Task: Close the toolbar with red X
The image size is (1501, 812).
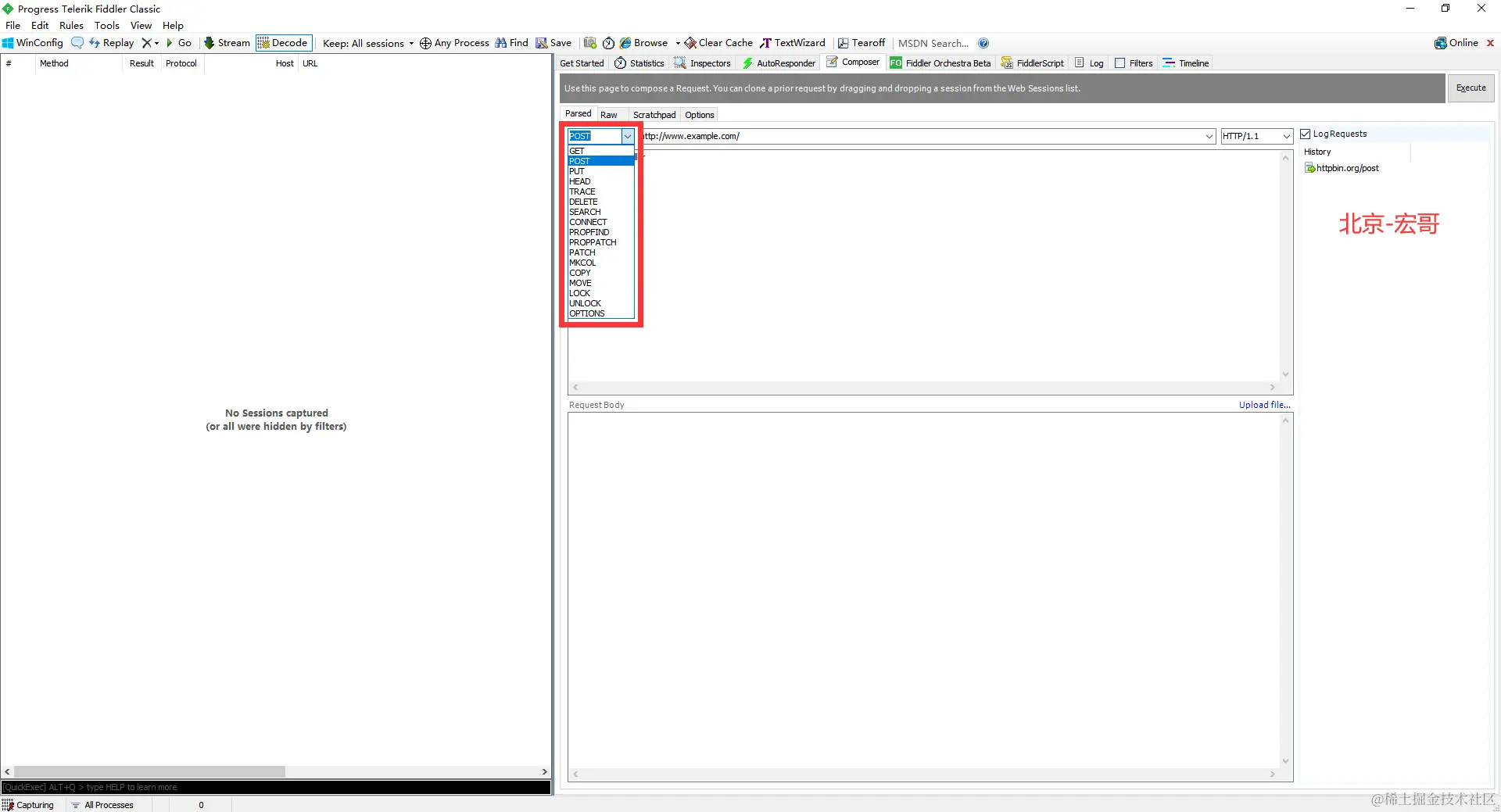Action: point(1490,43)
